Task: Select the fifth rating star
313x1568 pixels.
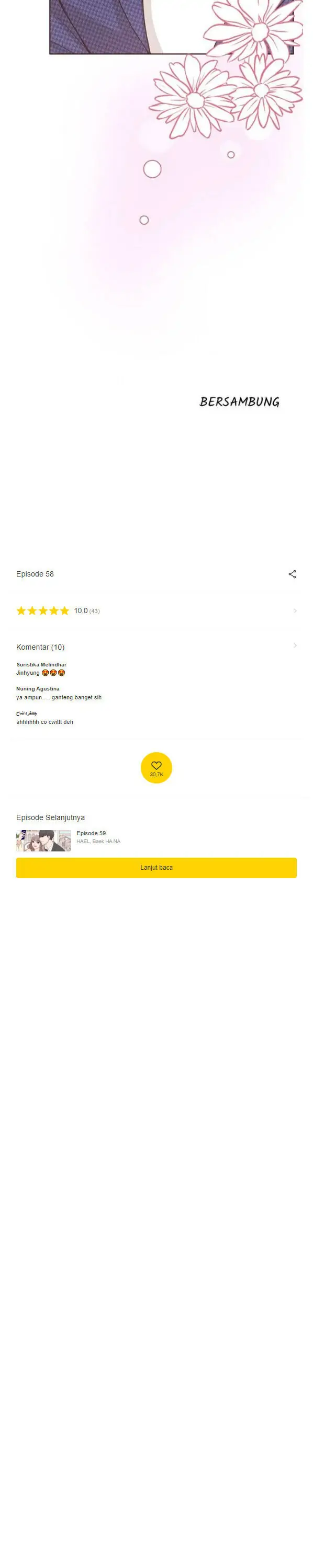Action: click(x=65, y=610)
